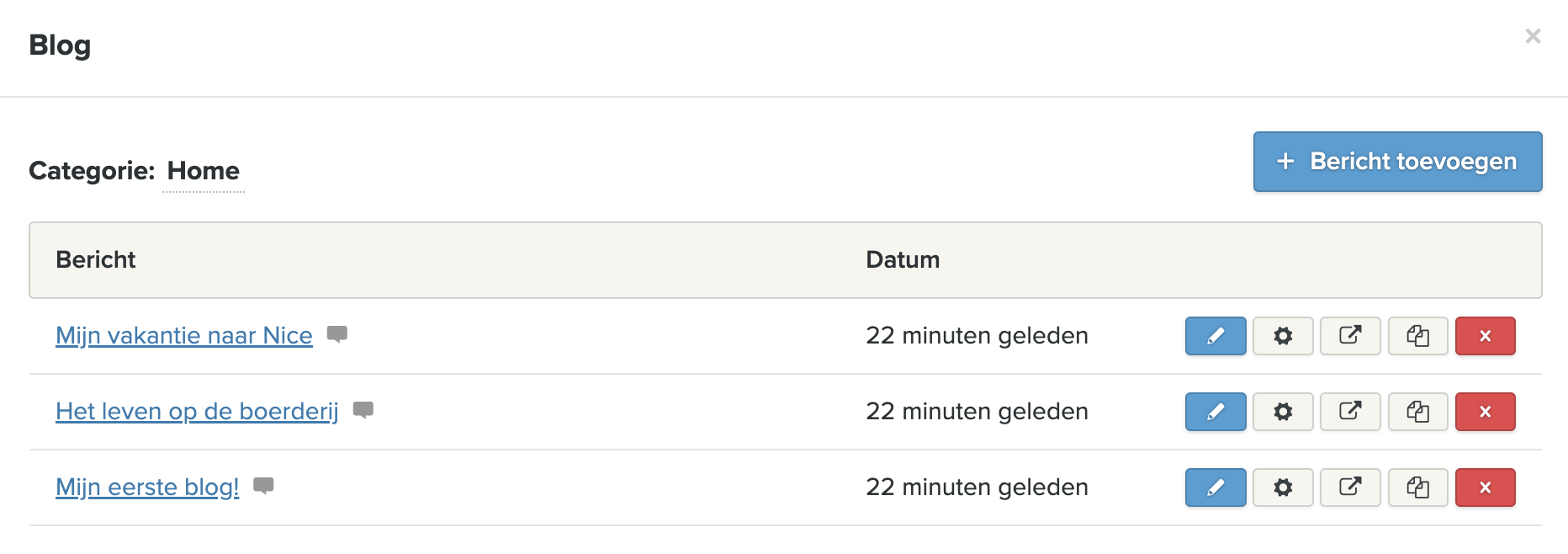
Task: Delete the 'Mijn vakantie naar Nice' post
Action: click(x=1485, y=336)
